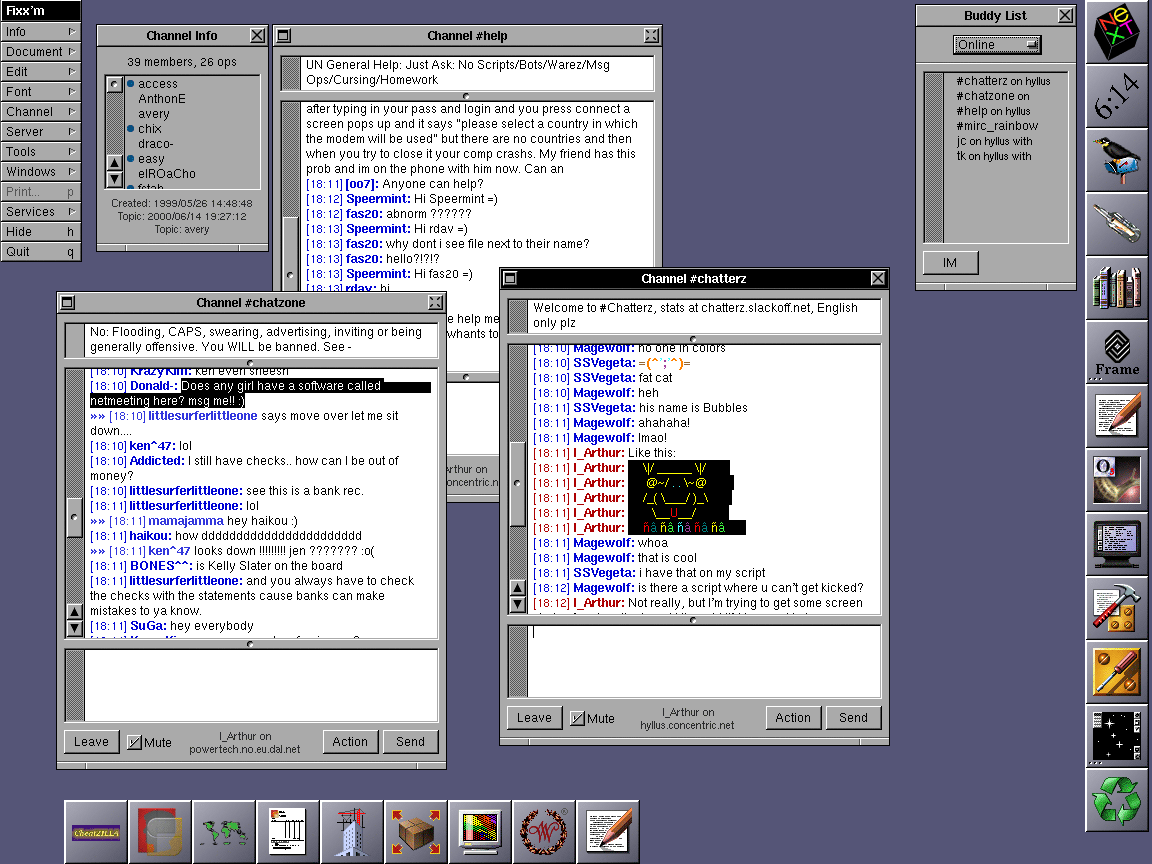Open the Services menu item

pyautogui.click(x=40, y=212)
